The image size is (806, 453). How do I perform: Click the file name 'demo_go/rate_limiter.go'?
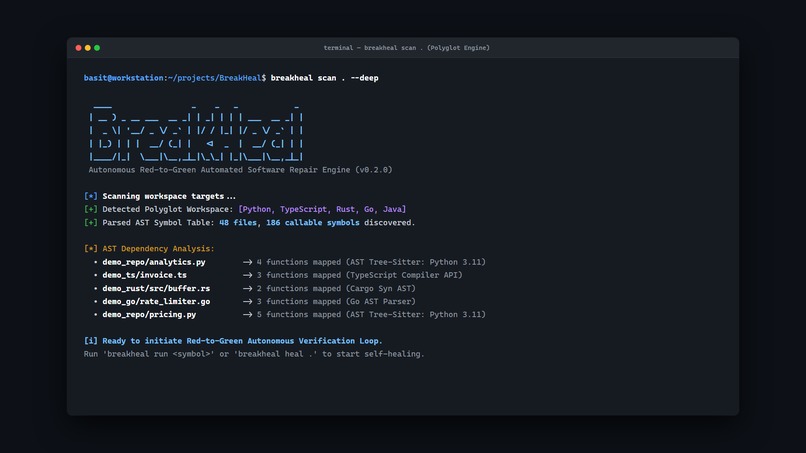click(156, 302)
